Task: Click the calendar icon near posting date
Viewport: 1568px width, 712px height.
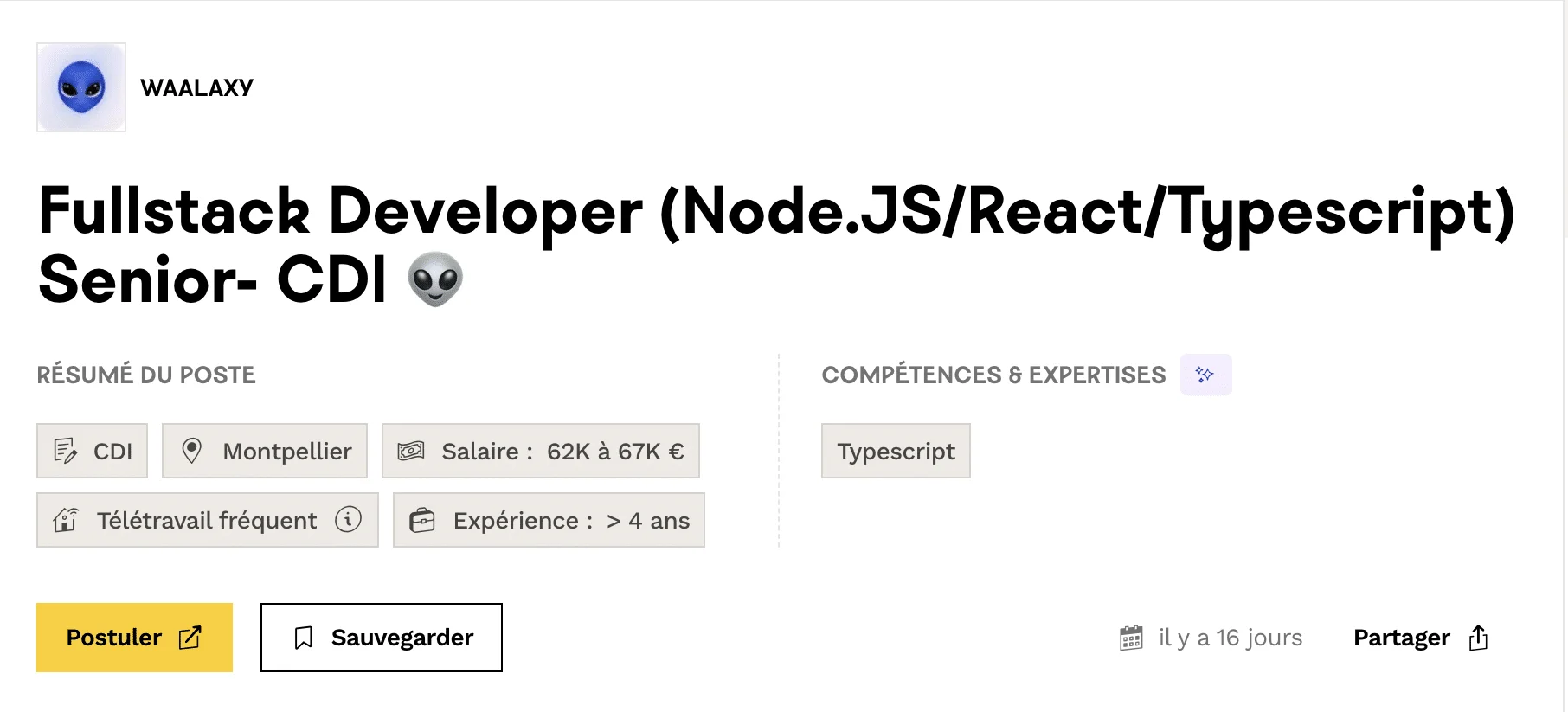Action: pyautogui.click(x=1131, y=638)
